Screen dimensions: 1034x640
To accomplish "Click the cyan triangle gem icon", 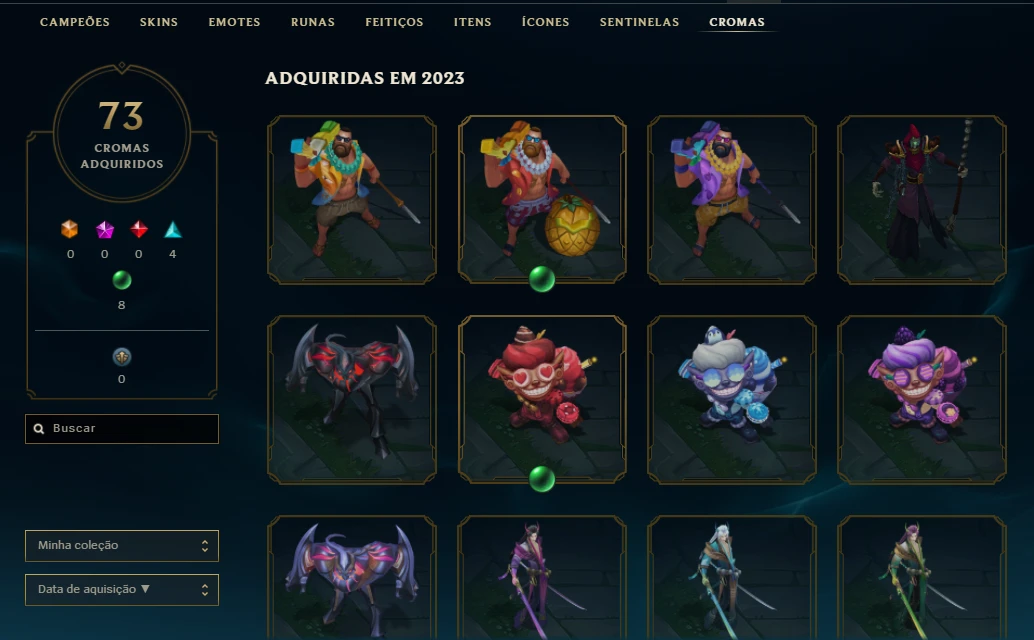I will 173,229.
